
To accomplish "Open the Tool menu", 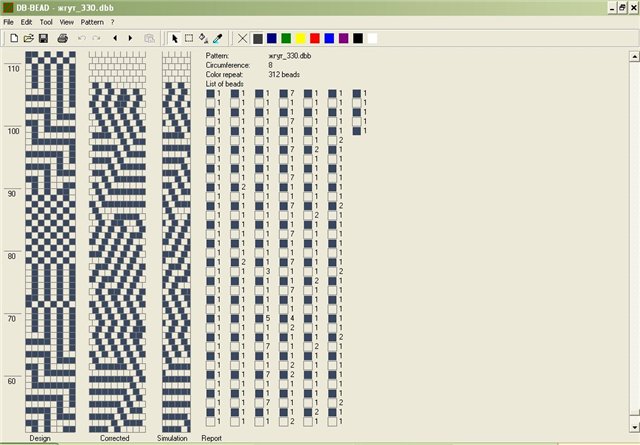I will point(46,22).
